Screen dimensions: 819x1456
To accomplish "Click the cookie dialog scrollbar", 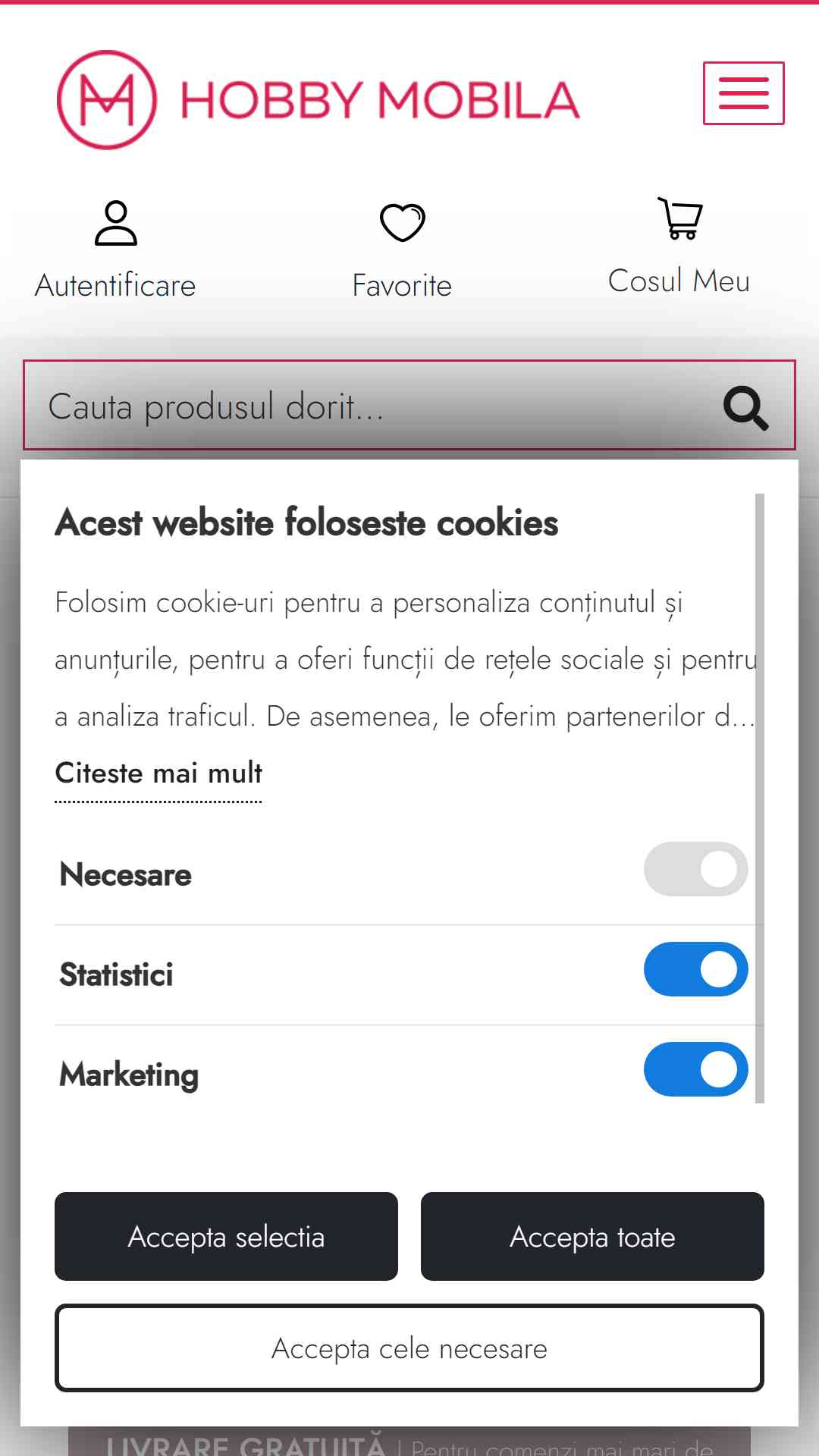I will [760, 798].
